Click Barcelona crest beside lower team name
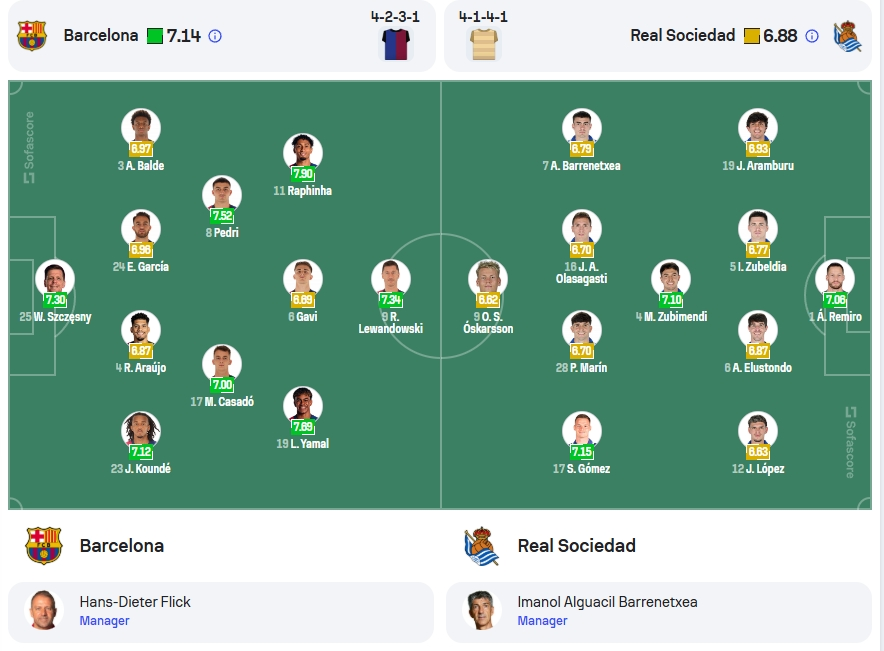This screenshot has width=884, height=651. tap(43, 546)
